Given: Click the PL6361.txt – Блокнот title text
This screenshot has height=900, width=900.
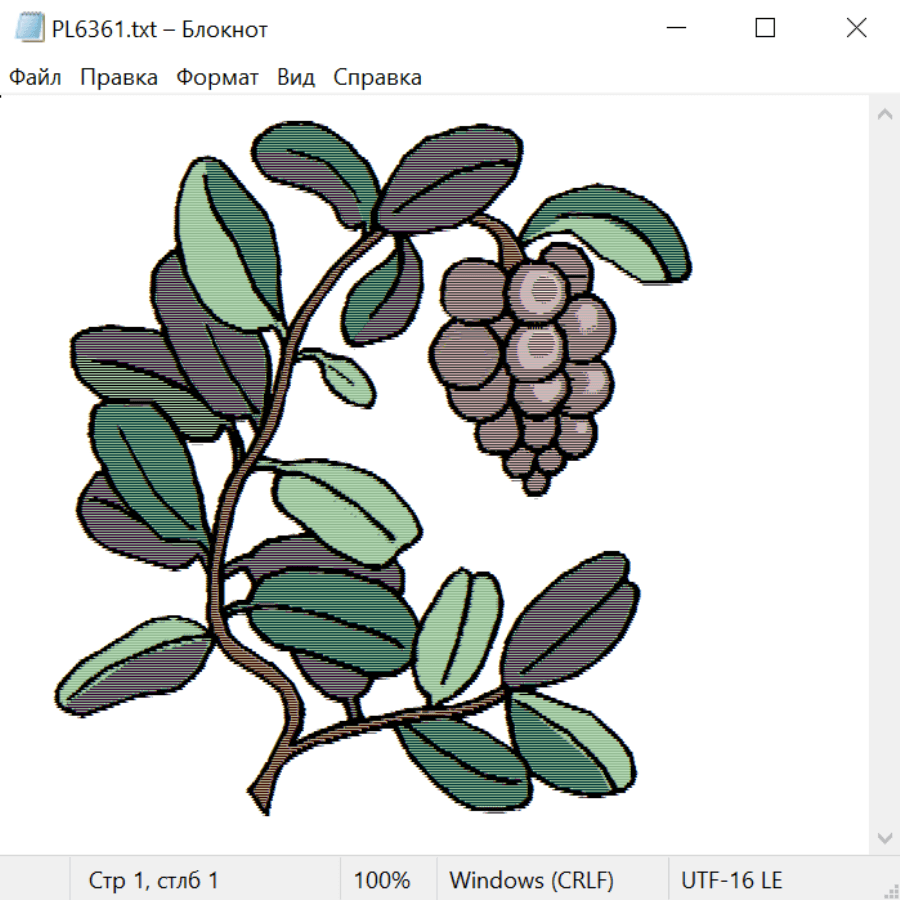Looking at the screenshot, I should (160, 29).
